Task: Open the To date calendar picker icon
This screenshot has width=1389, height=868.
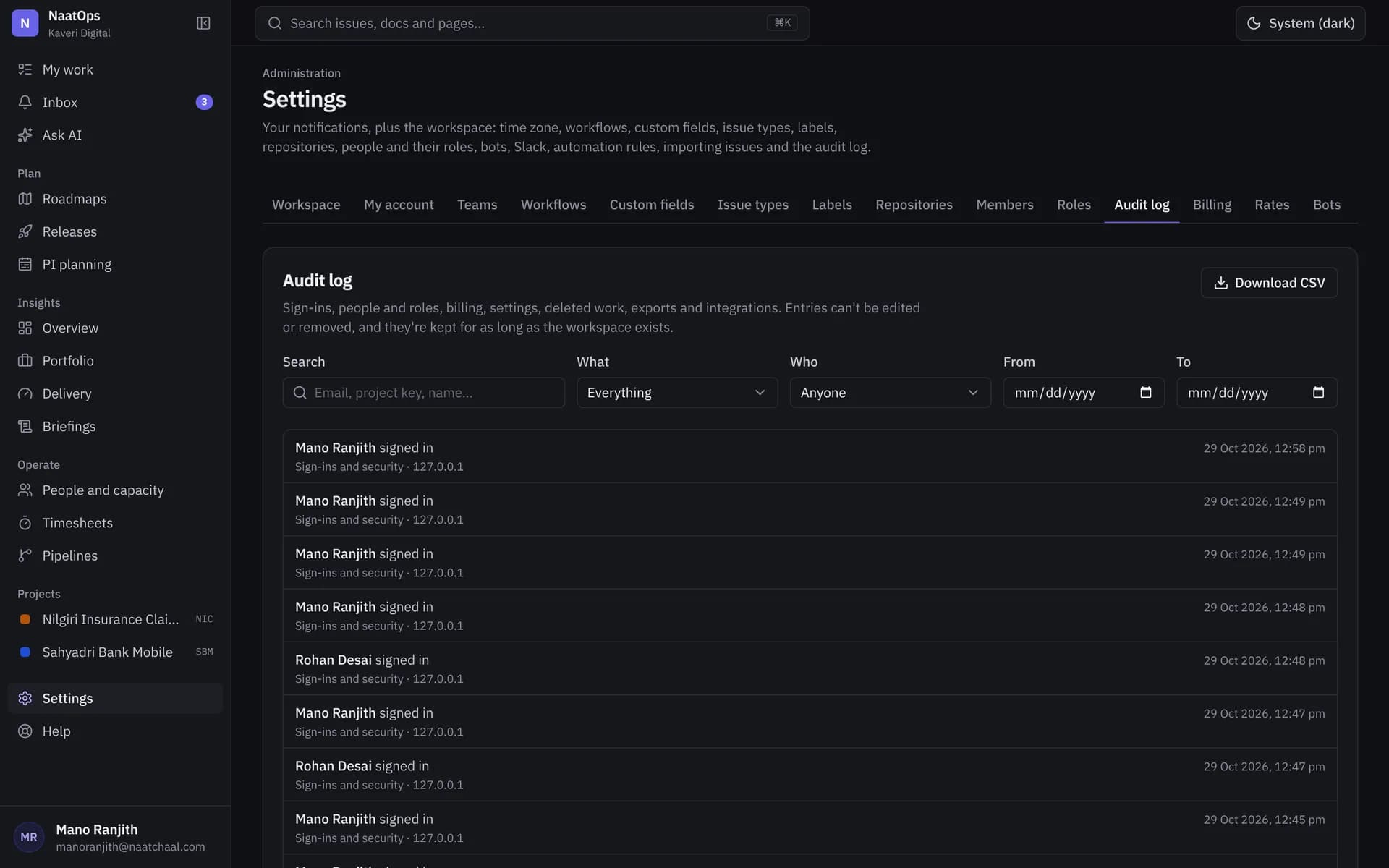Action: pyautogui.click(x=1318, y=392)
